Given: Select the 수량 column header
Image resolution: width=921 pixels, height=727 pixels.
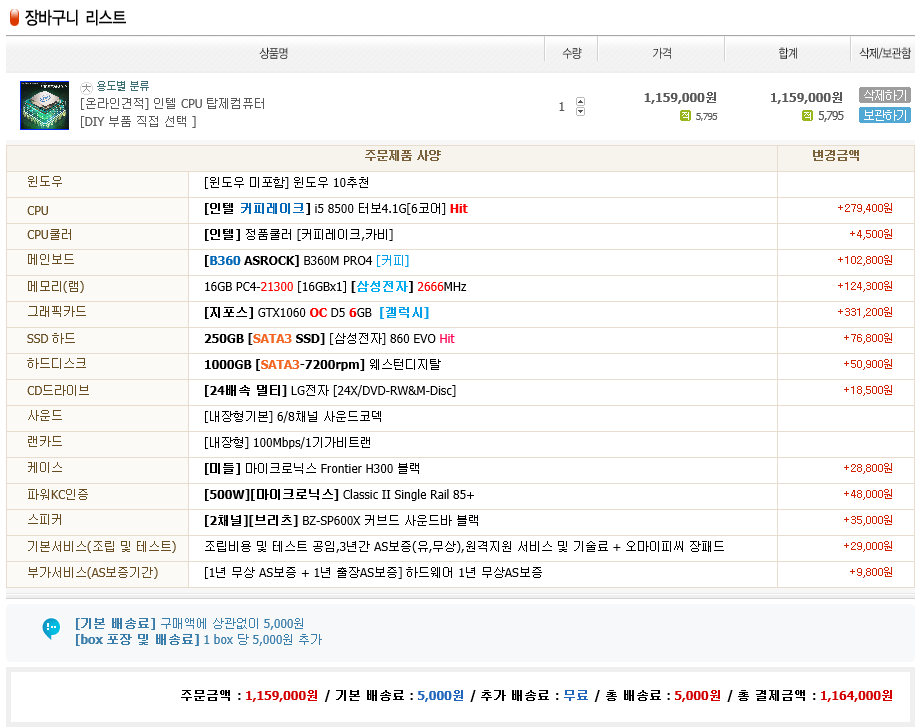Looking at the screenshot, I should [x=572, y=53].
